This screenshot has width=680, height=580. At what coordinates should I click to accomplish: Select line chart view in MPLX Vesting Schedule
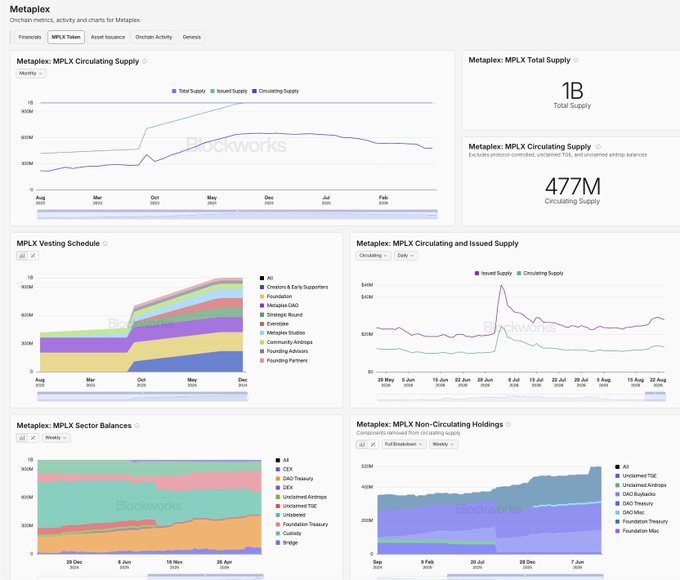coord(33,256)
